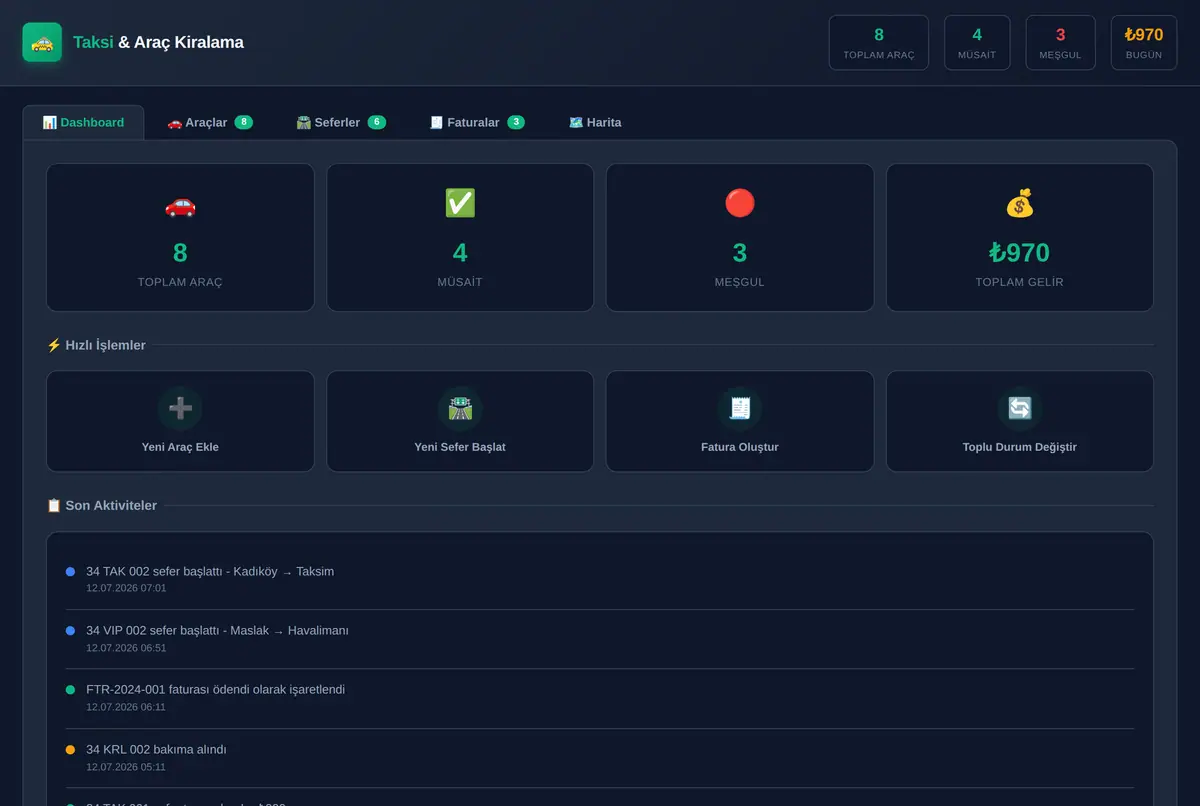Screen dimensions: 1200x806
Task: Open the Harita tab
Action: point(595,122)
